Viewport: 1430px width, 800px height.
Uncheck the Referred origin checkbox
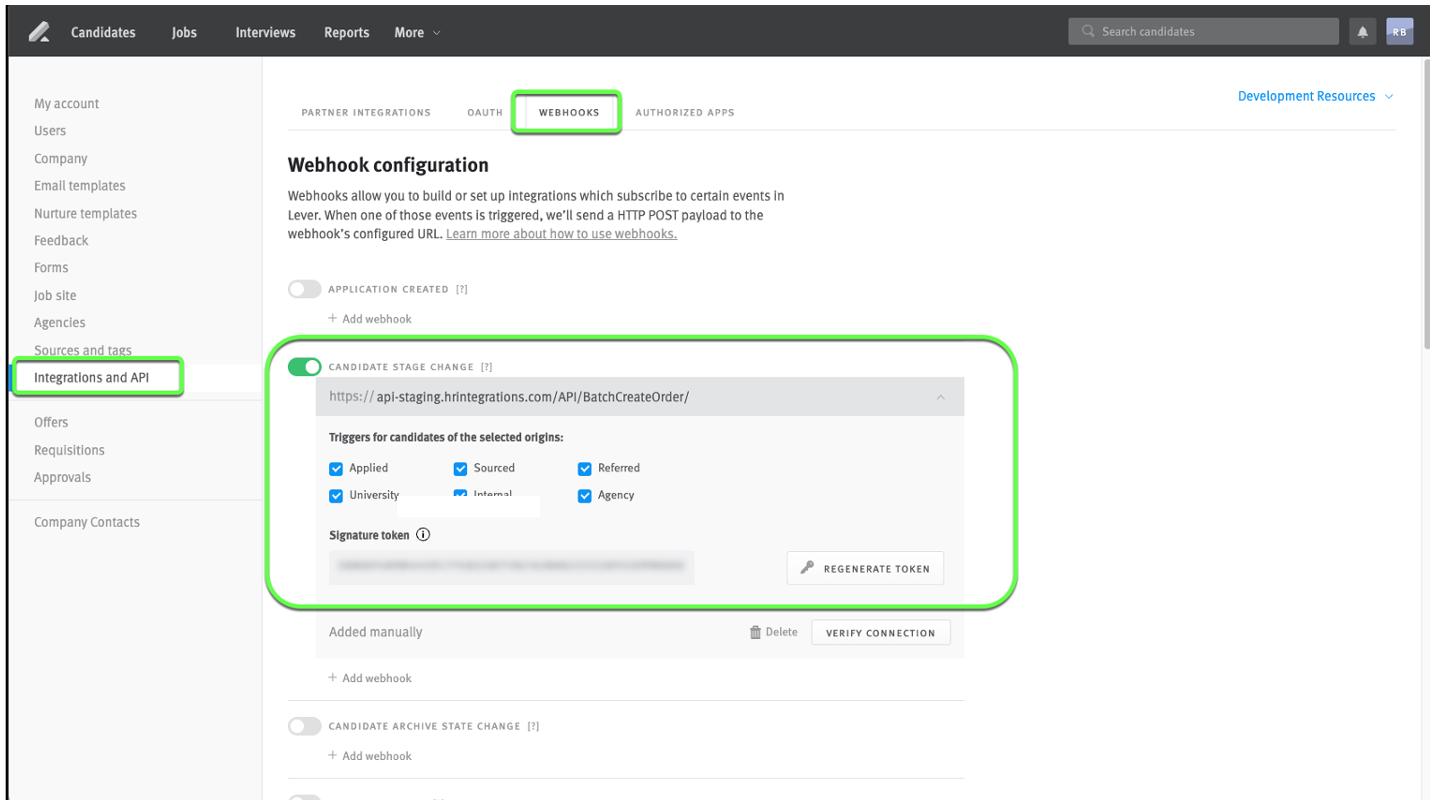tap(584, 468)
